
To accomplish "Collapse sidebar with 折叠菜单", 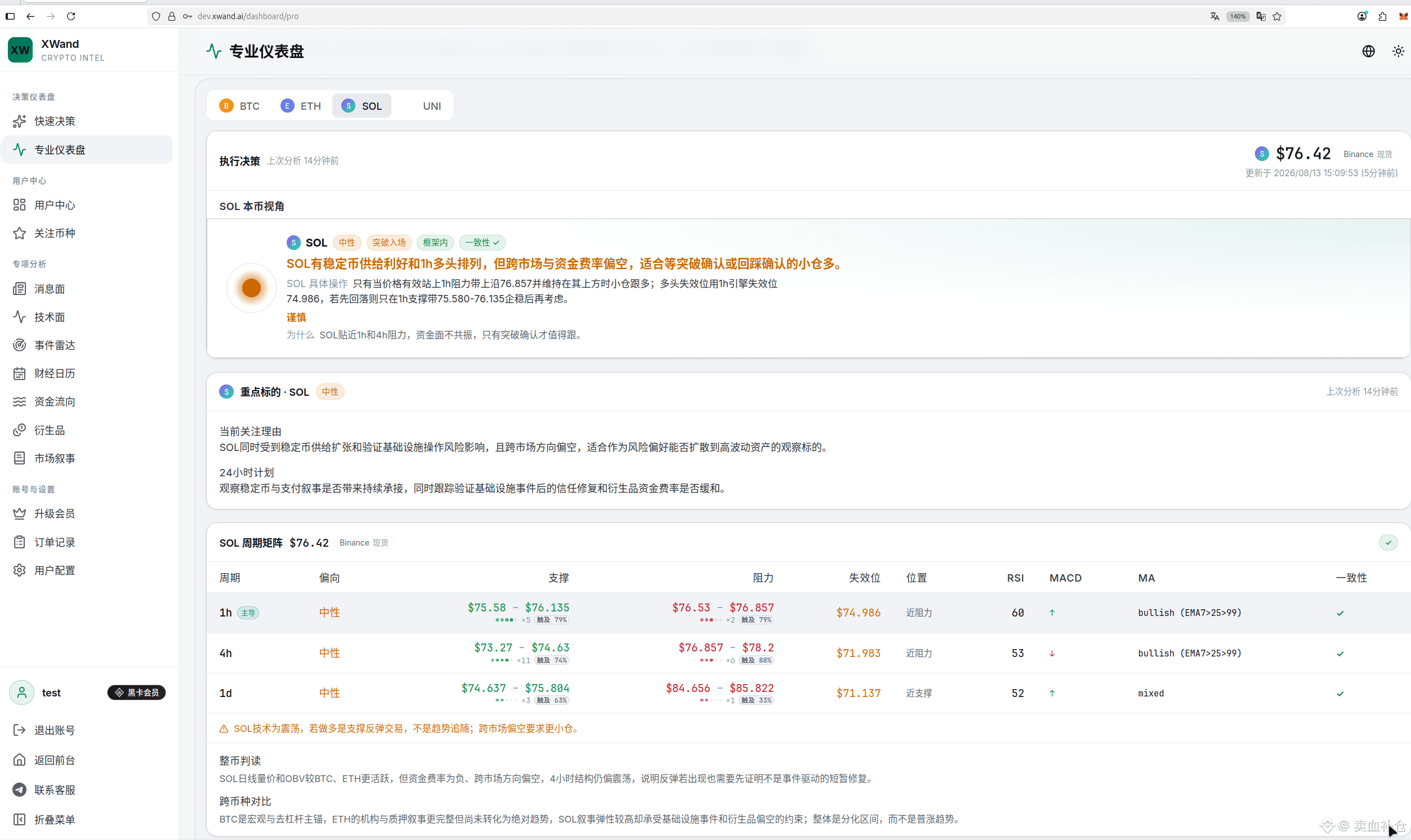I will (x=55, y=820).
